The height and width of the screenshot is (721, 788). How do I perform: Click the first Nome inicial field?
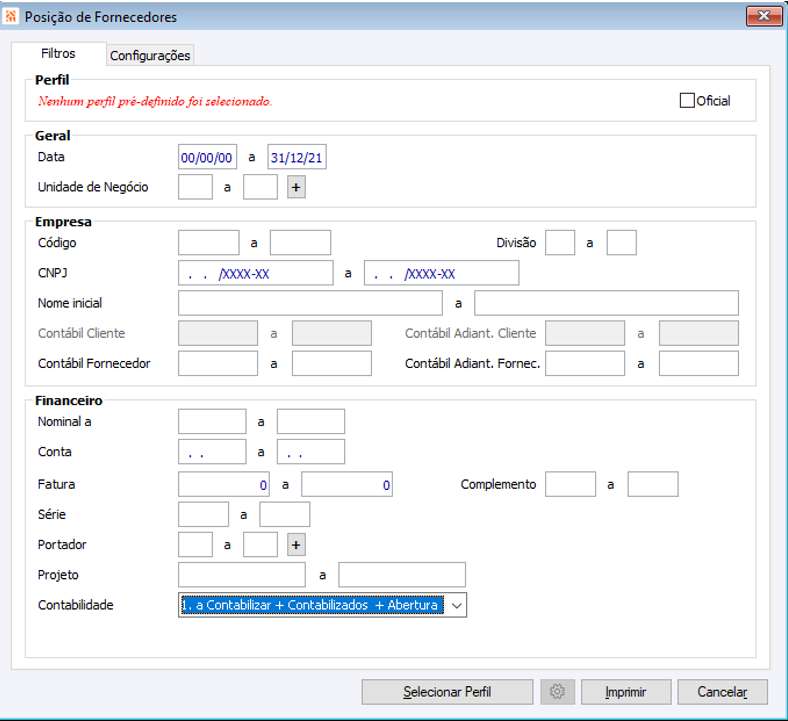[x=310, y=303]
